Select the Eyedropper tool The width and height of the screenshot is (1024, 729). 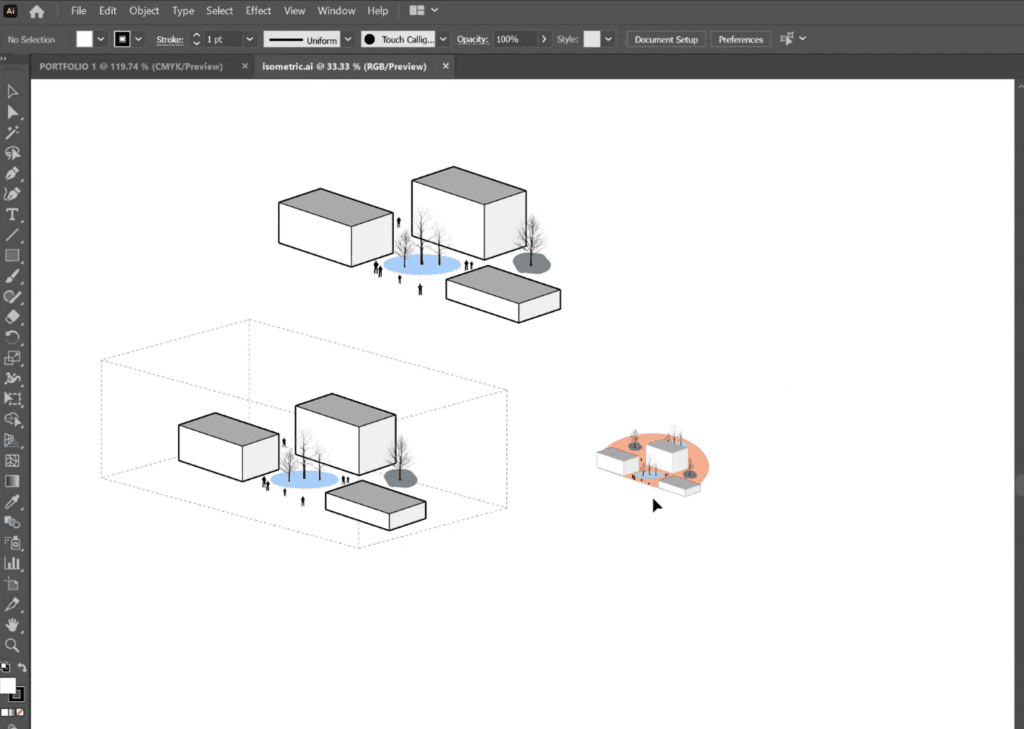coord(13,502)
